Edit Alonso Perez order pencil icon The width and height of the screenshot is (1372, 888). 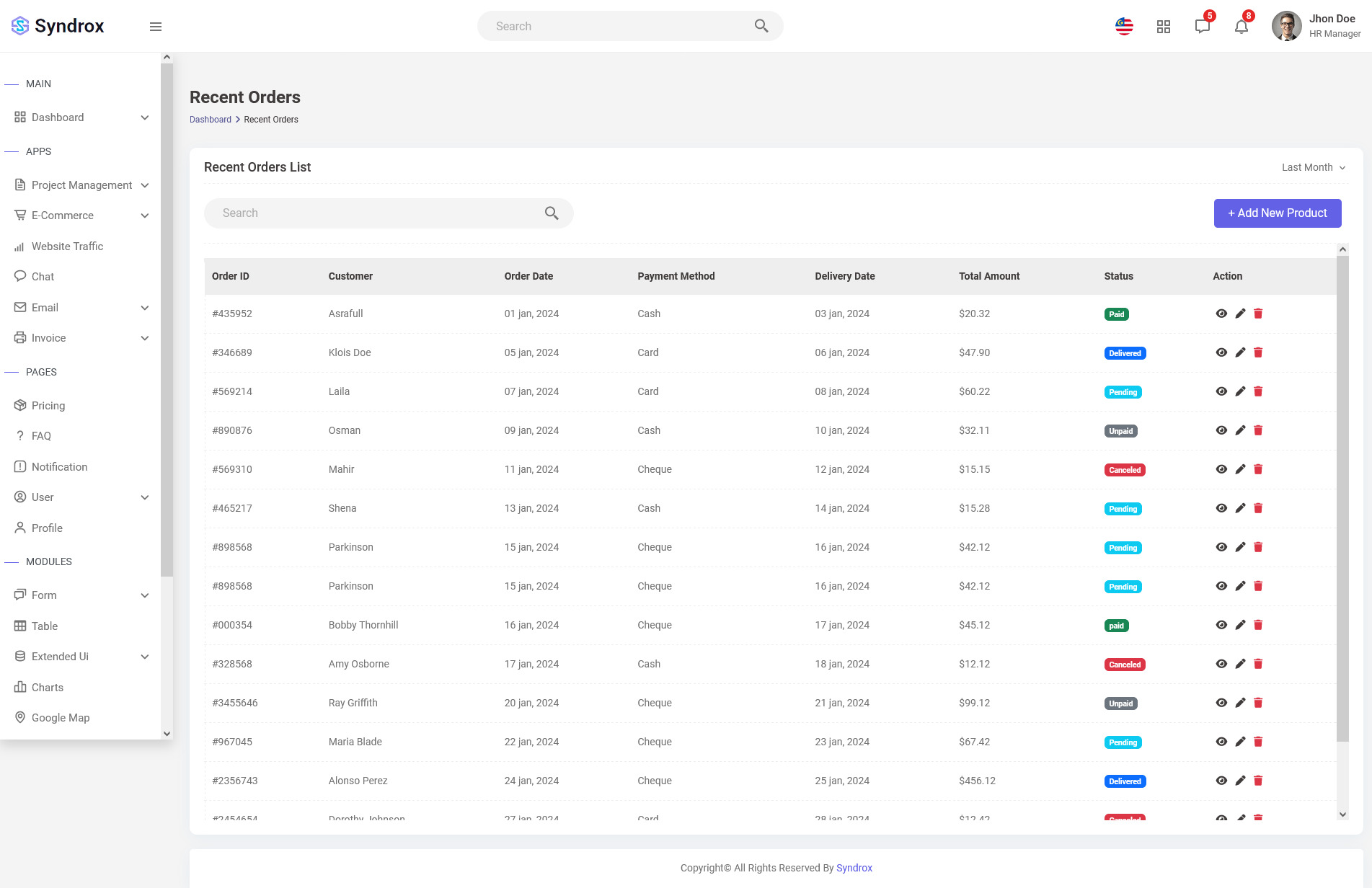[1240, 781]
